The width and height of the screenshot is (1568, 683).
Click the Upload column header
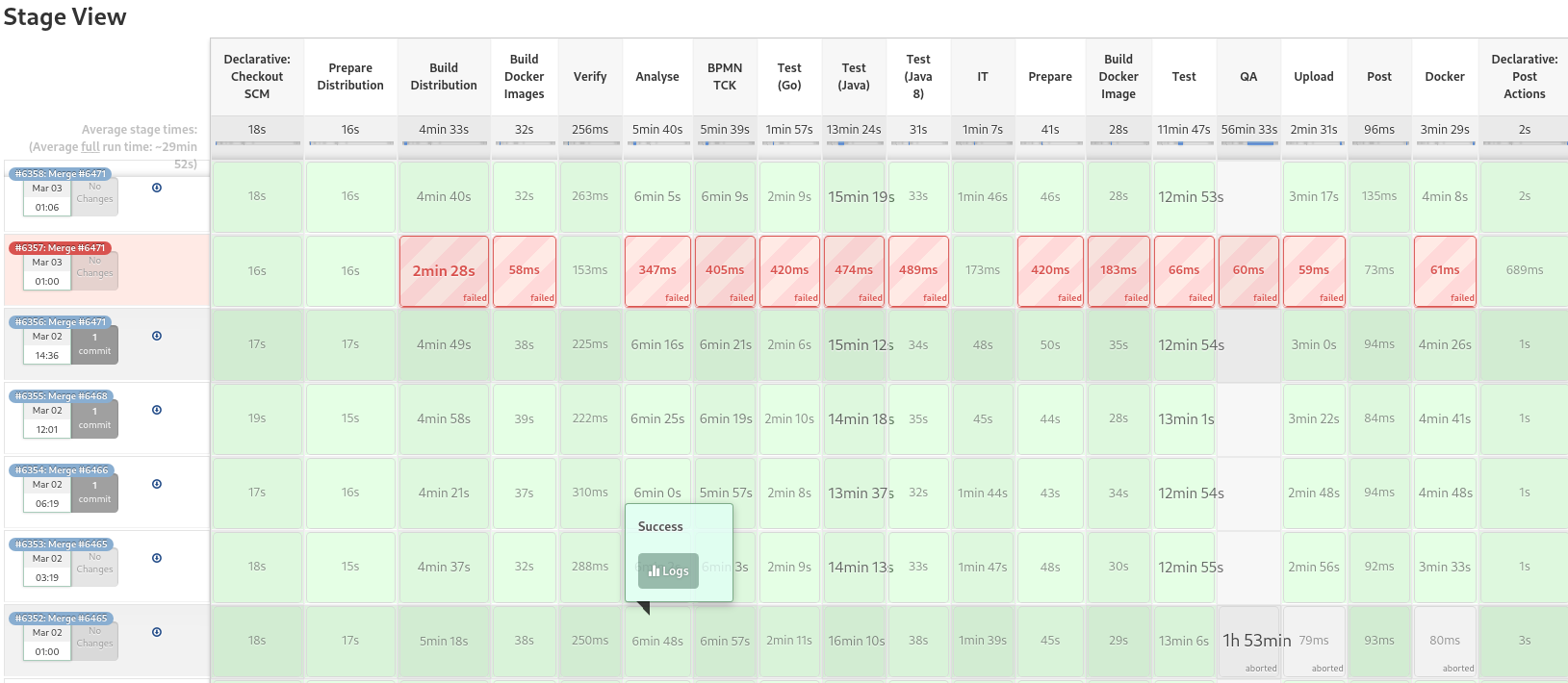(x=1314, y=77)
